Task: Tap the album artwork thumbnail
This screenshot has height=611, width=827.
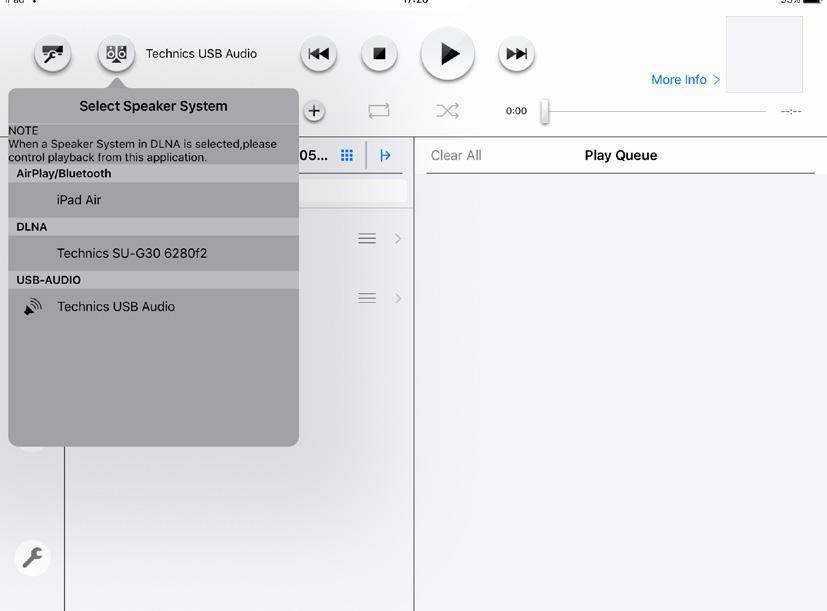Action: click(764, 54)
